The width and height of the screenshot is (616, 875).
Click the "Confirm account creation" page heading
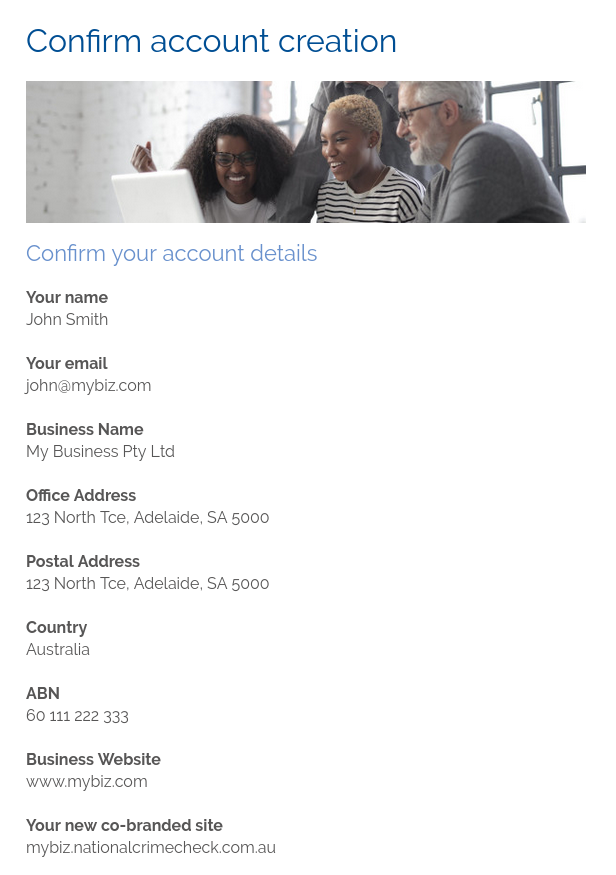[x=211, y=41]
